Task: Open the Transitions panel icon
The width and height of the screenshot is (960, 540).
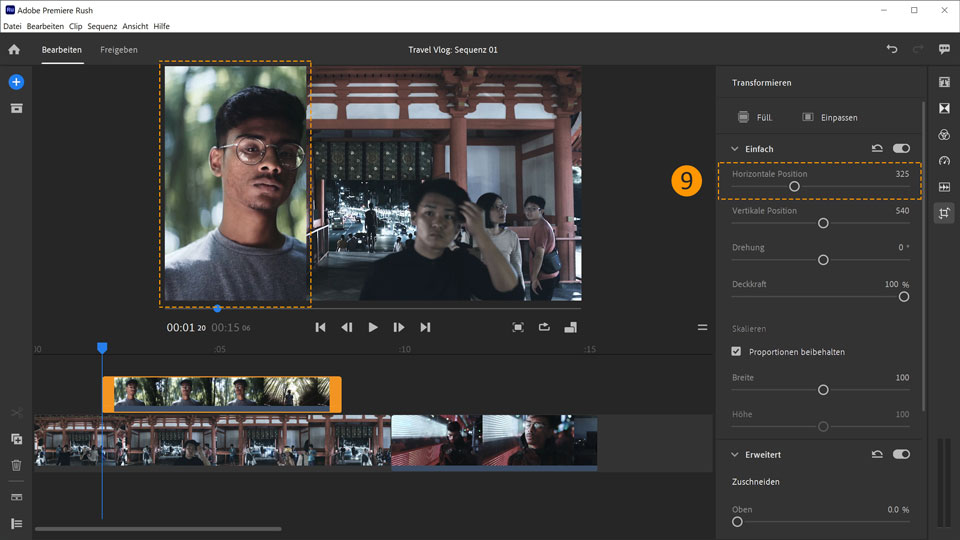Action: [944, 108]
